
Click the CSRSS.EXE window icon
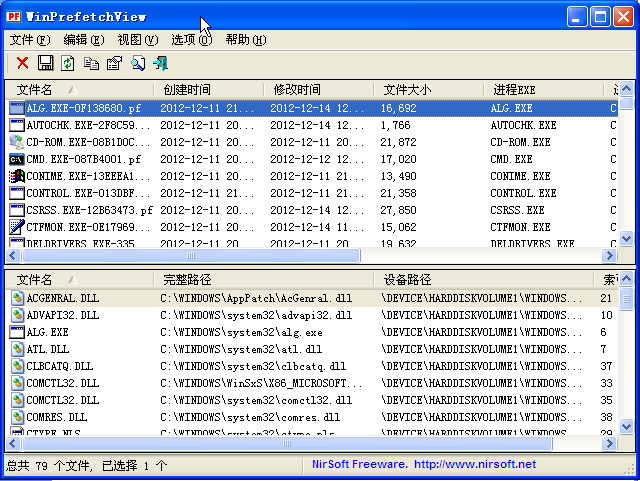tap(17, 210)
